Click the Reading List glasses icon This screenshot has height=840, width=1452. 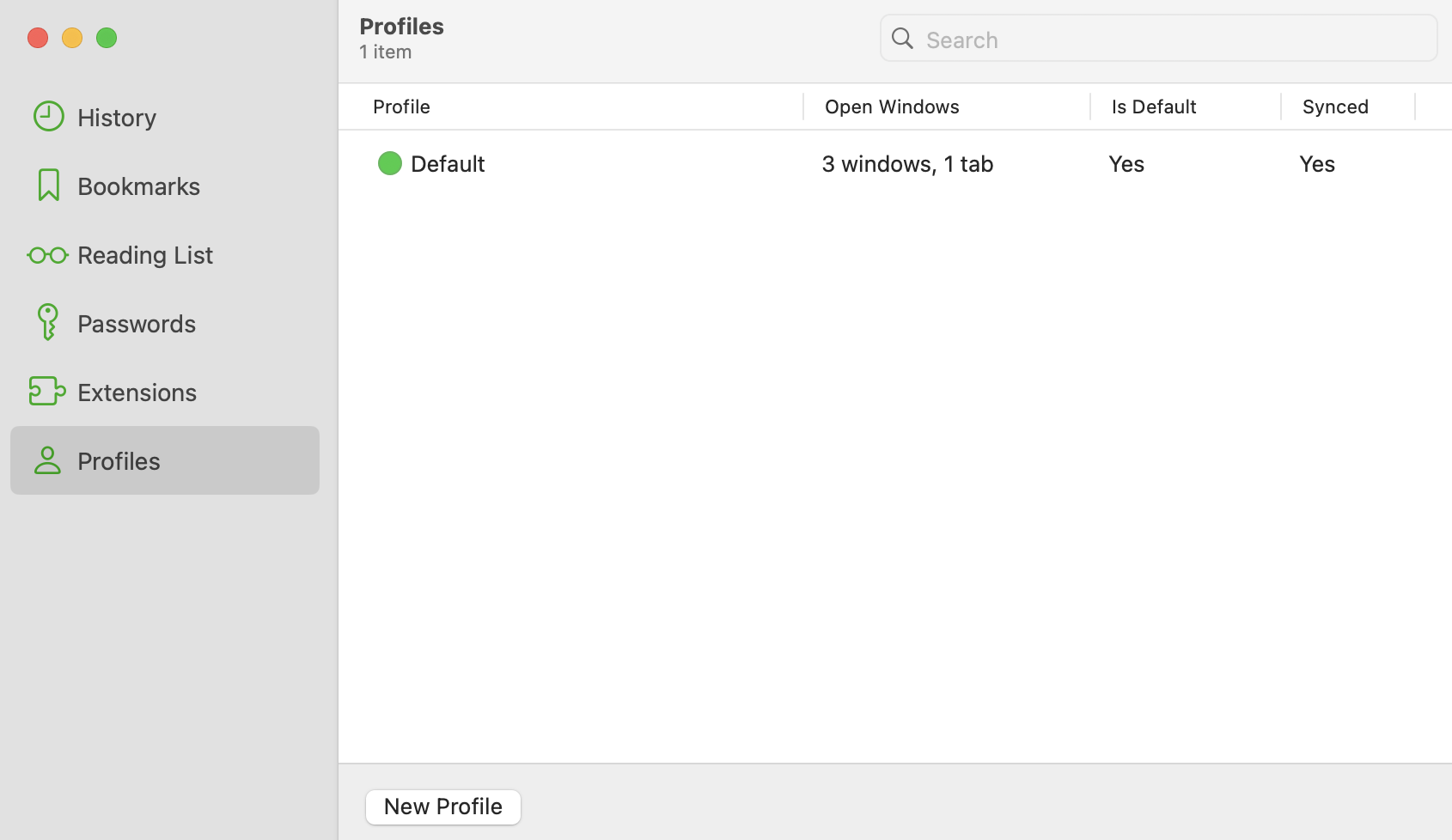48,255
